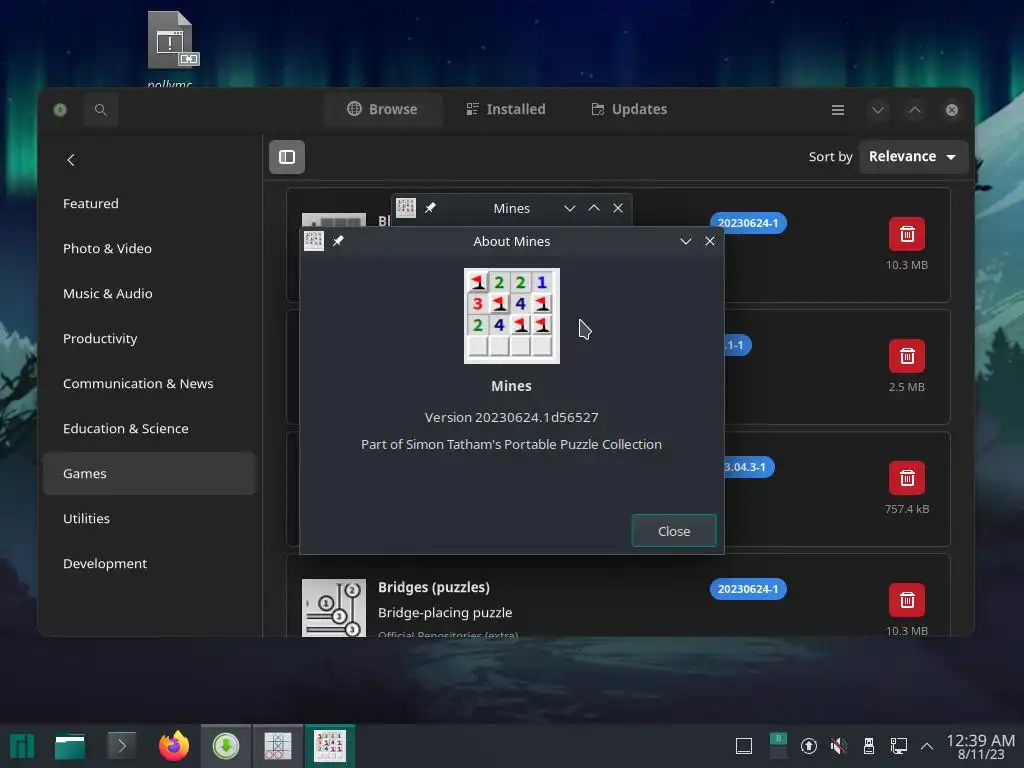Open network connections tray icon
Viewport: 1024px width, 768px height.
pos(899,746)
